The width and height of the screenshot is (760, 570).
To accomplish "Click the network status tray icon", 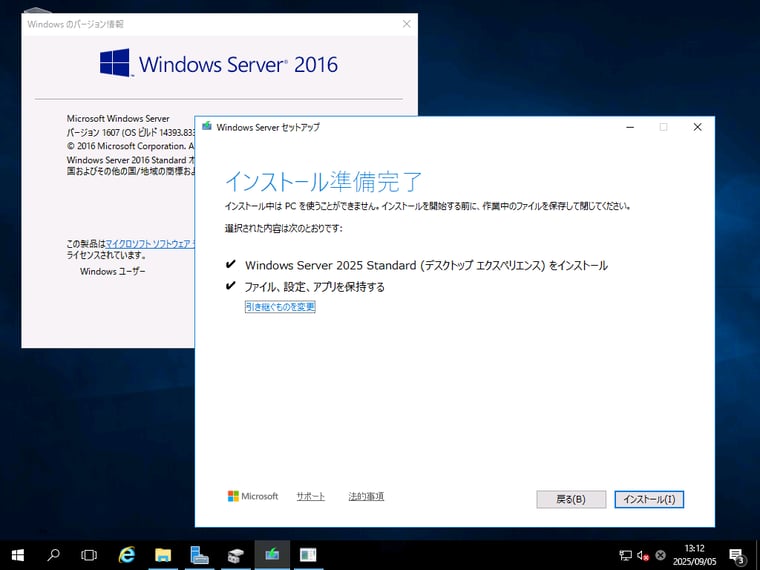I will (625, 555).
